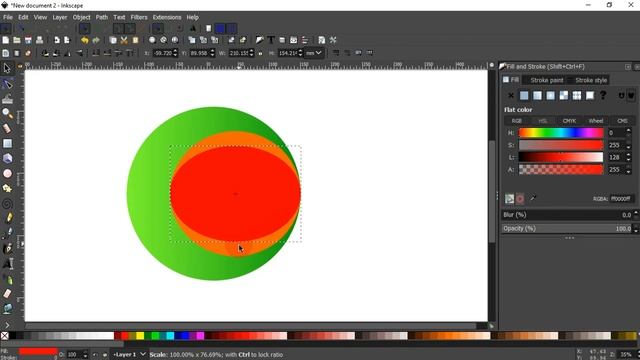The width and height of the screenshot is (640, 360).
Task: Decrease the Opacity percentage stepper
Action: pyautogui.click(x=636, y=231)
